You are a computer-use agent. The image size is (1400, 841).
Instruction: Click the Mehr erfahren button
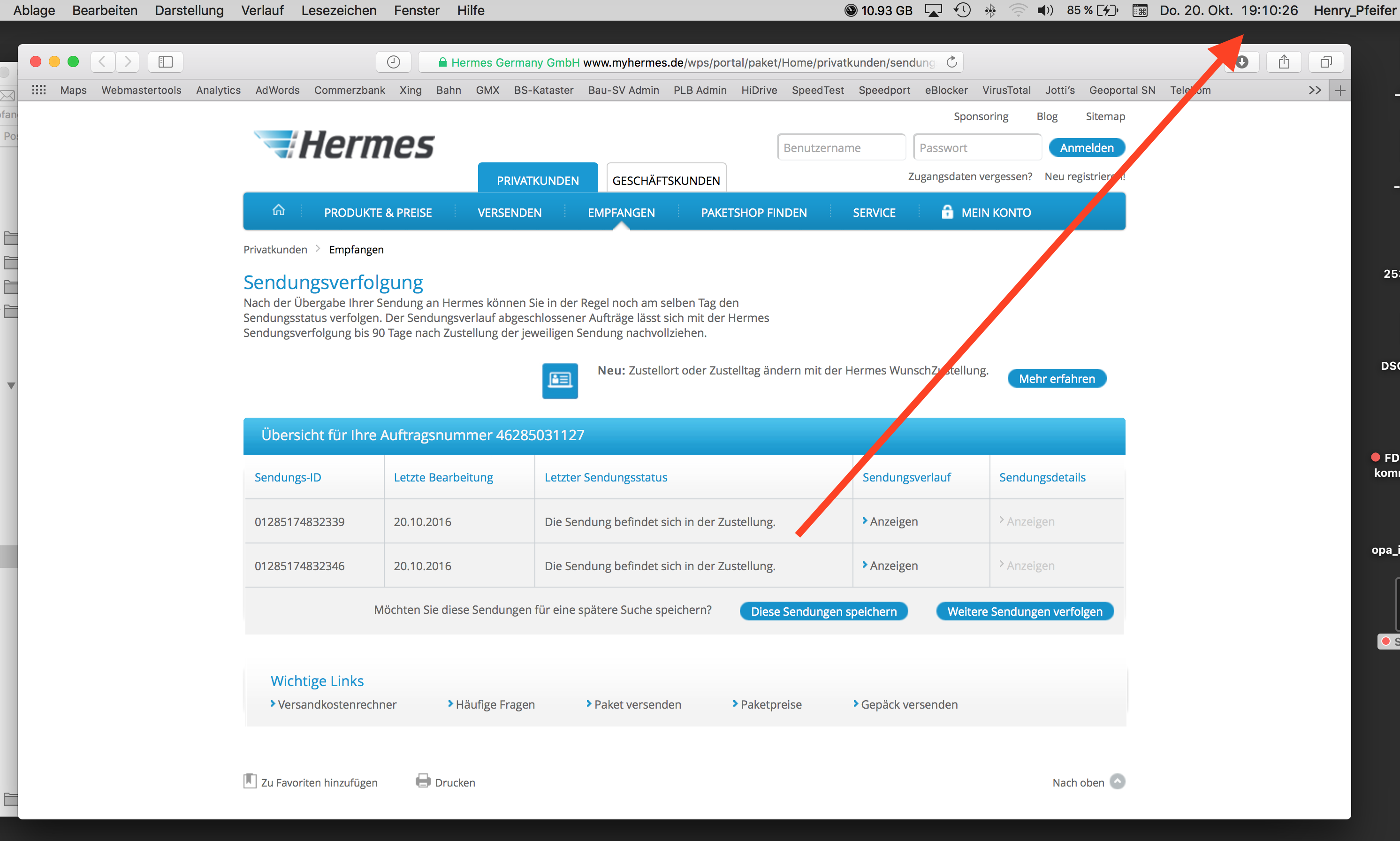pyautogui.click(x=1057, y=379)
